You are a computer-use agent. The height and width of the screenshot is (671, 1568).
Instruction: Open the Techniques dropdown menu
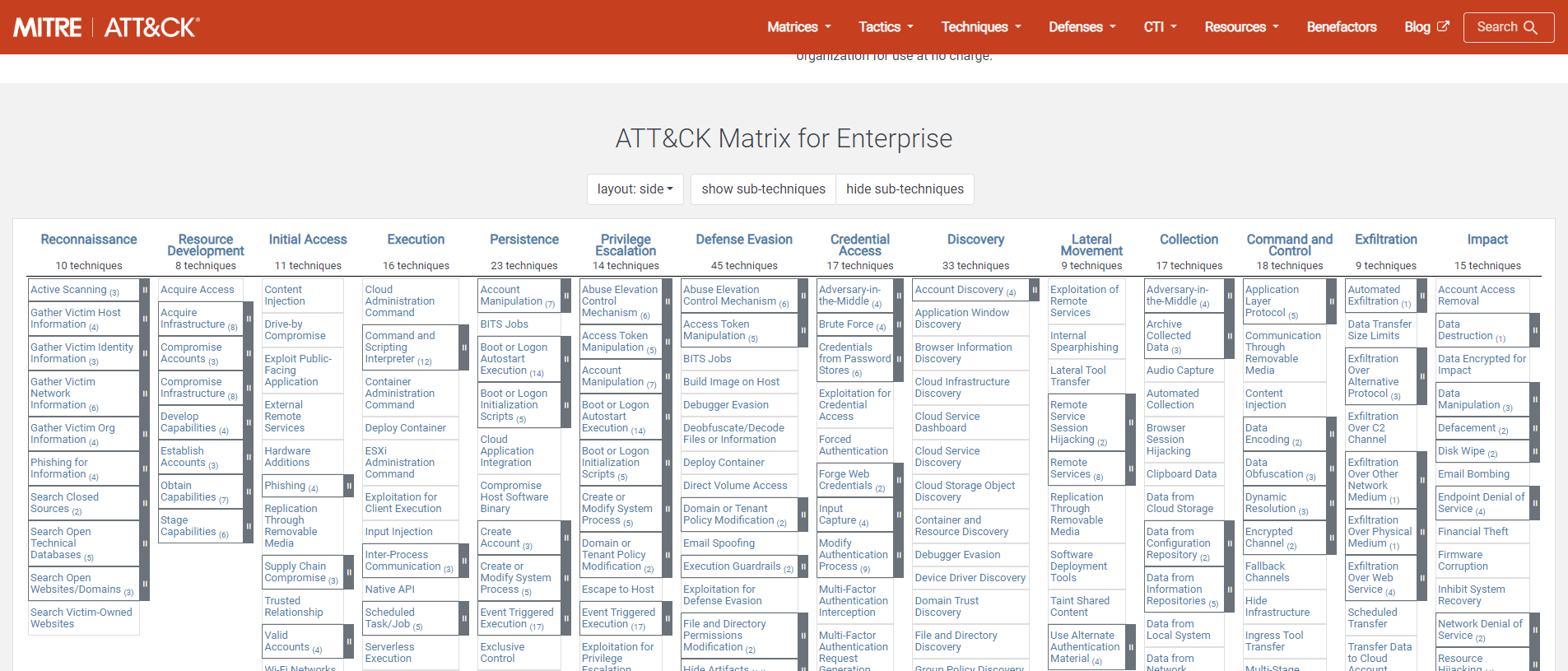coord(981,27)
